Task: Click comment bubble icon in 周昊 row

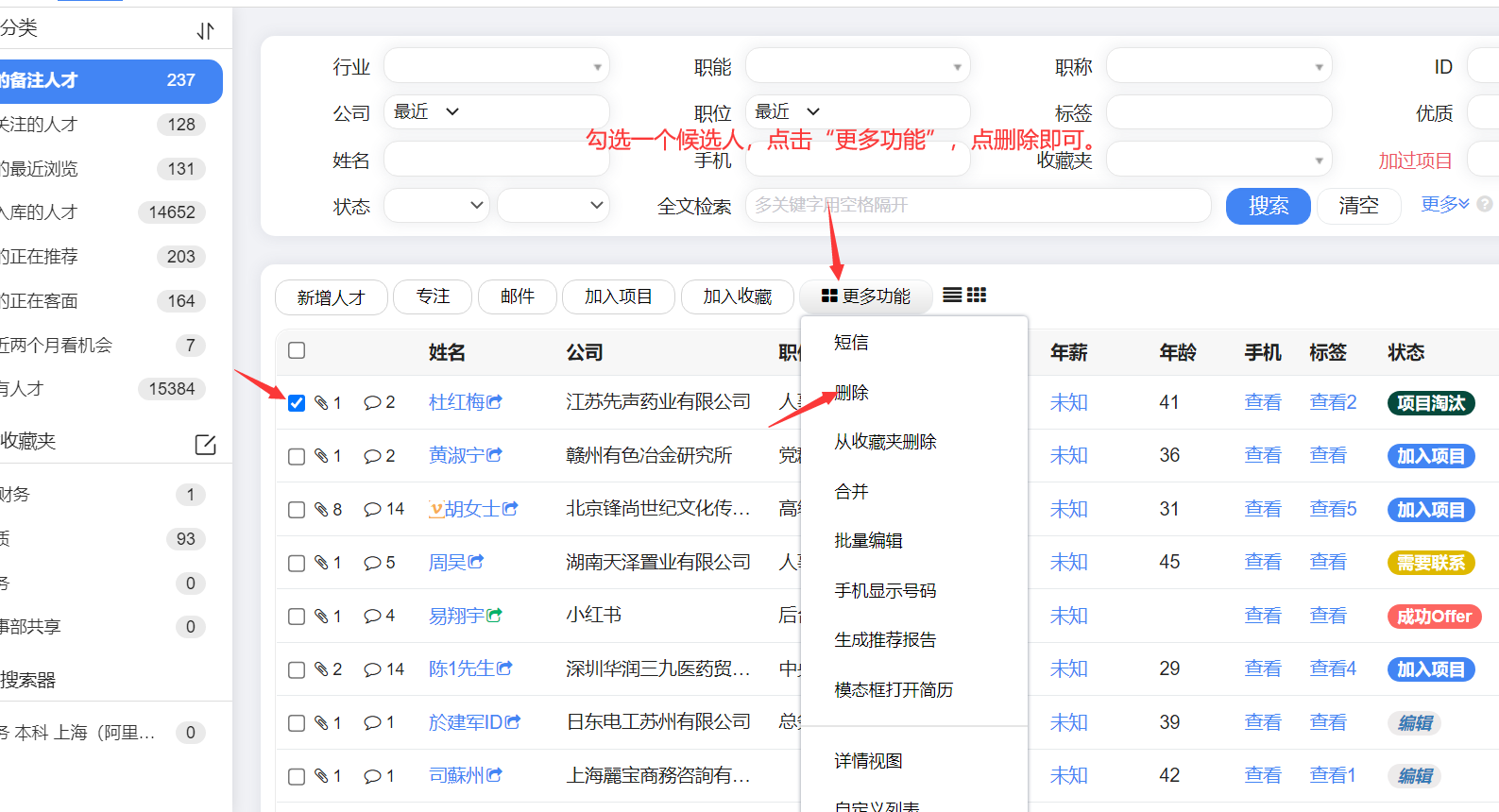Action: tap(372, 563)
